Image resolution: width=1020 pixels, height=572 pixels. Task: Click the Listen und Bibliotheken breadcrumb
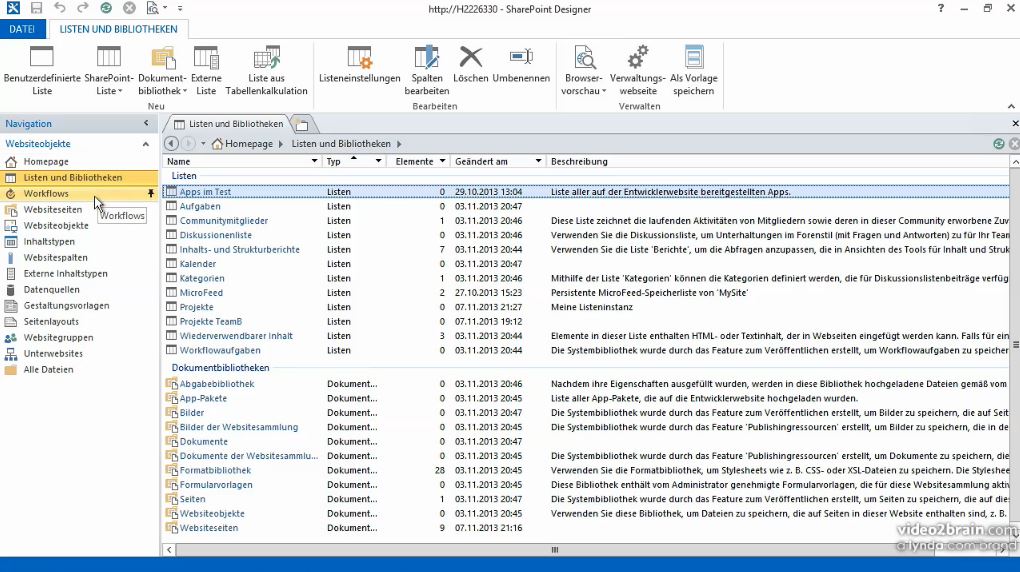coord(341,143)
